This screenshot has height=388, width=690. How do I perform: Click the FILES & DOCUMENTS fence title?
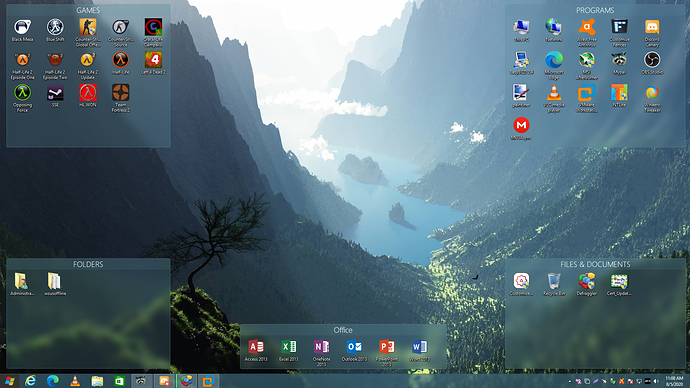coord(595,264)
